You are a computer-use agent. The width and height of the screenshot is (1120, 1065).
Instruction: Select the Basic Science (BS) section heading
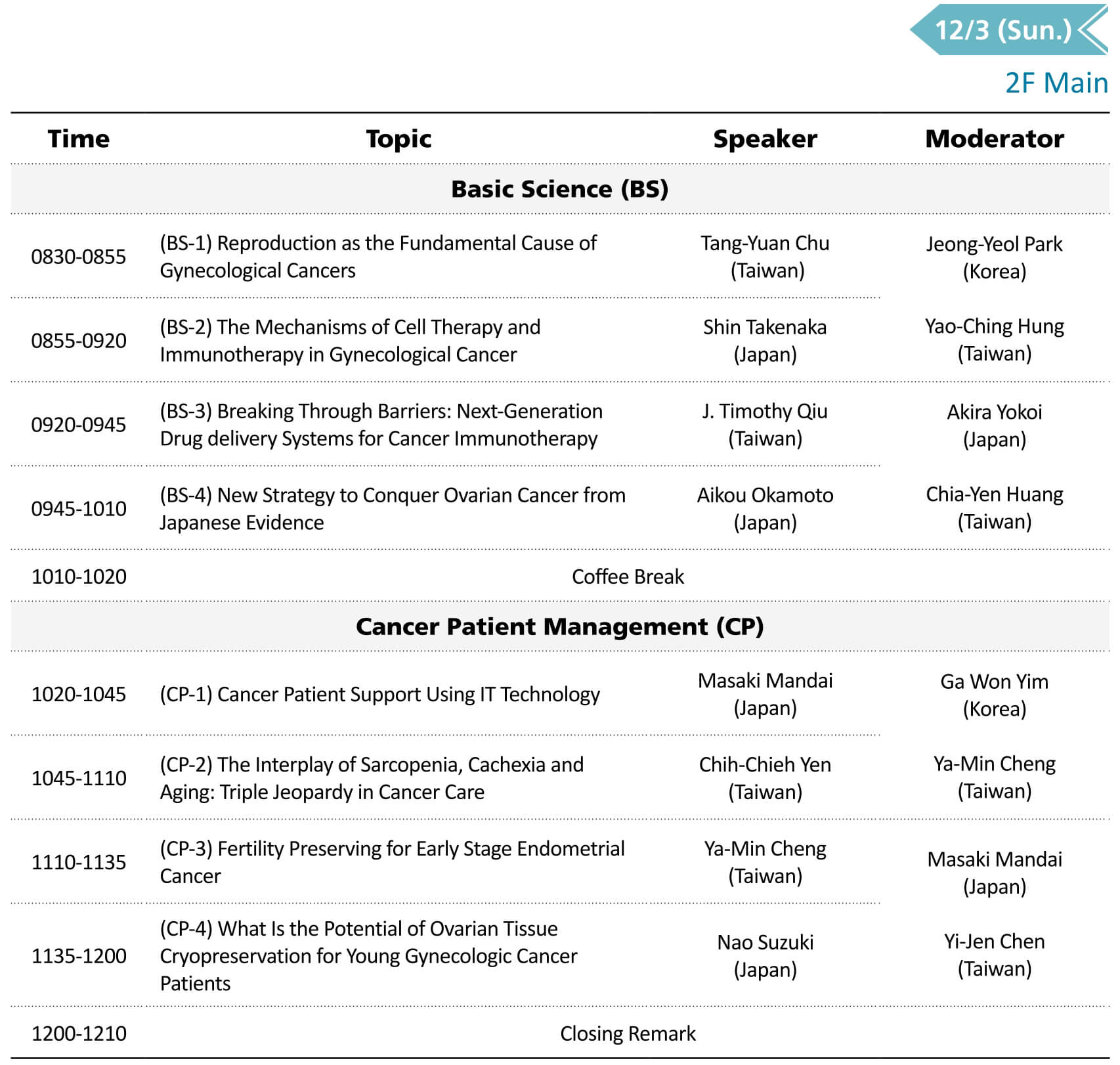tap(559, 189)
